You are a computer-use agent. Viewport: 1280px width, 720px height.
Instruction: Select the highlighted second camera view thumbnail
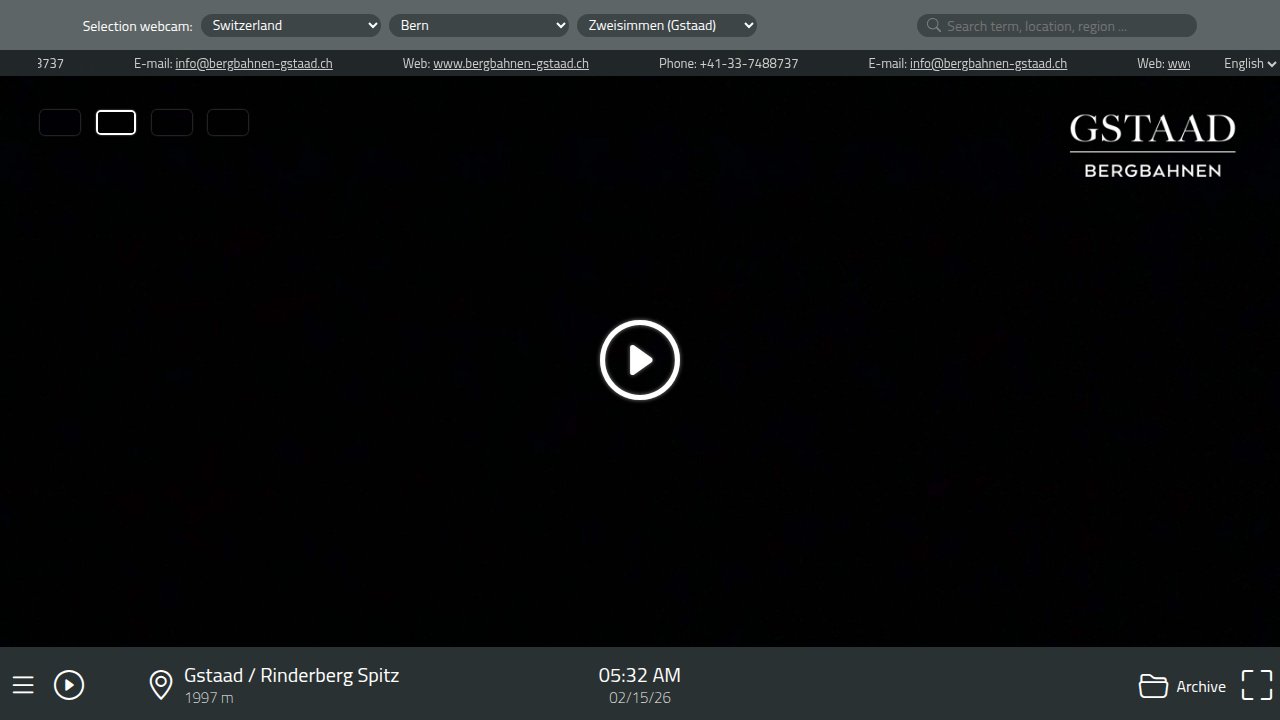click(x=116, y=123)
